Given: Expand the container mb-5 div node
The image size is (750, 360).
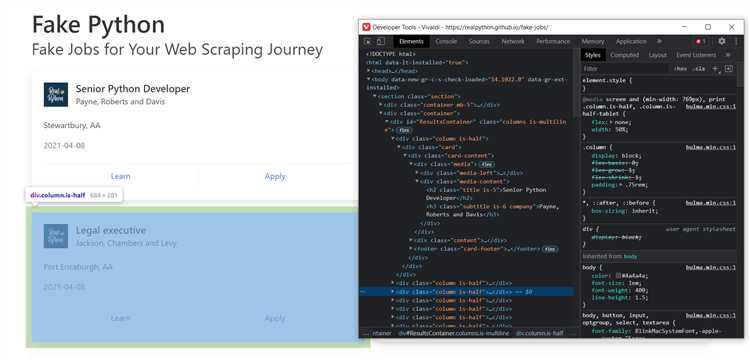Looking at the screenshot, I should point(381,105).
